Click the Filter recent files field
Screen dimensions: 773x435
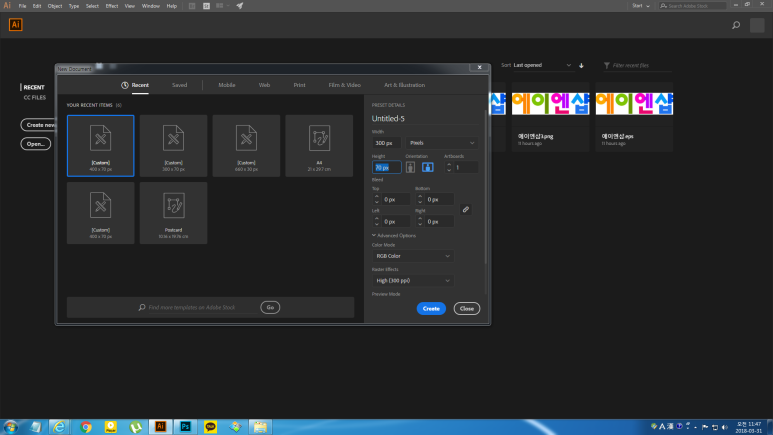pos(638,65)
